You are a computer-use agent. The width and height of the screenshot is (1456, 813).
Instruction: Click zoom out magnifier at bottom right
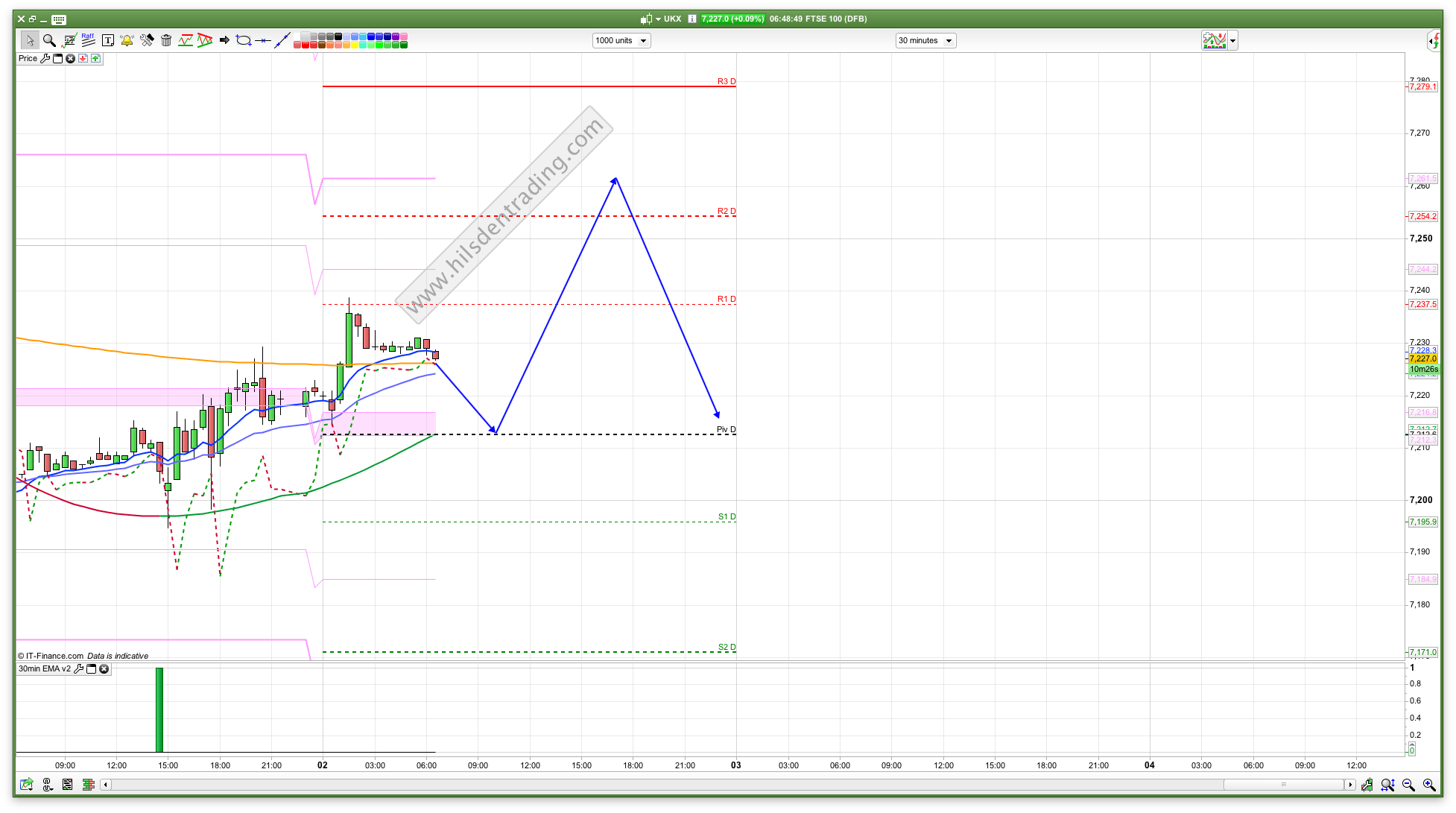[x=1408, y=785]
